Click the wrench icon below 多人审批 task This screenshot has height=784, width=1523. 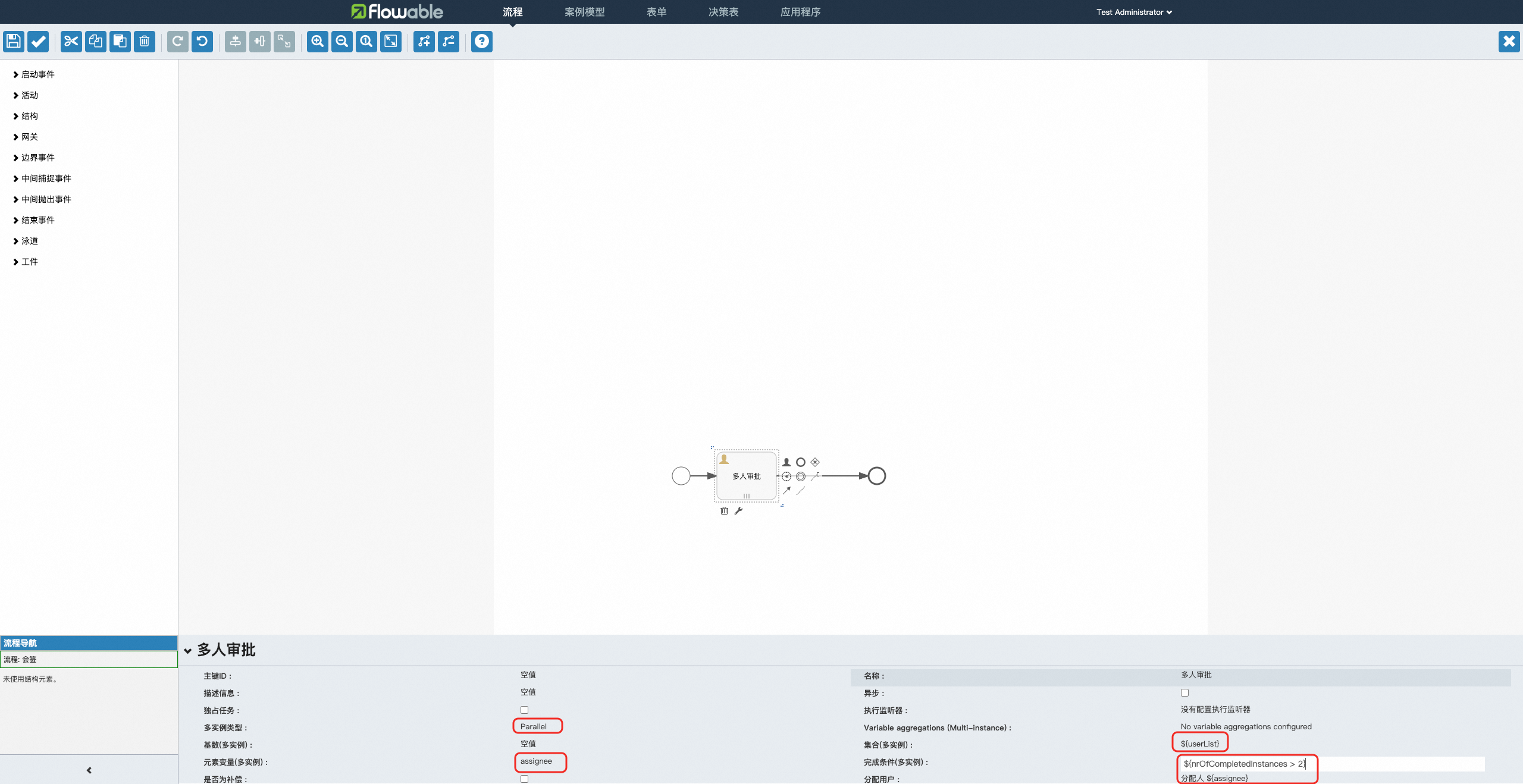pyautogui.click(x=738, y=510)
